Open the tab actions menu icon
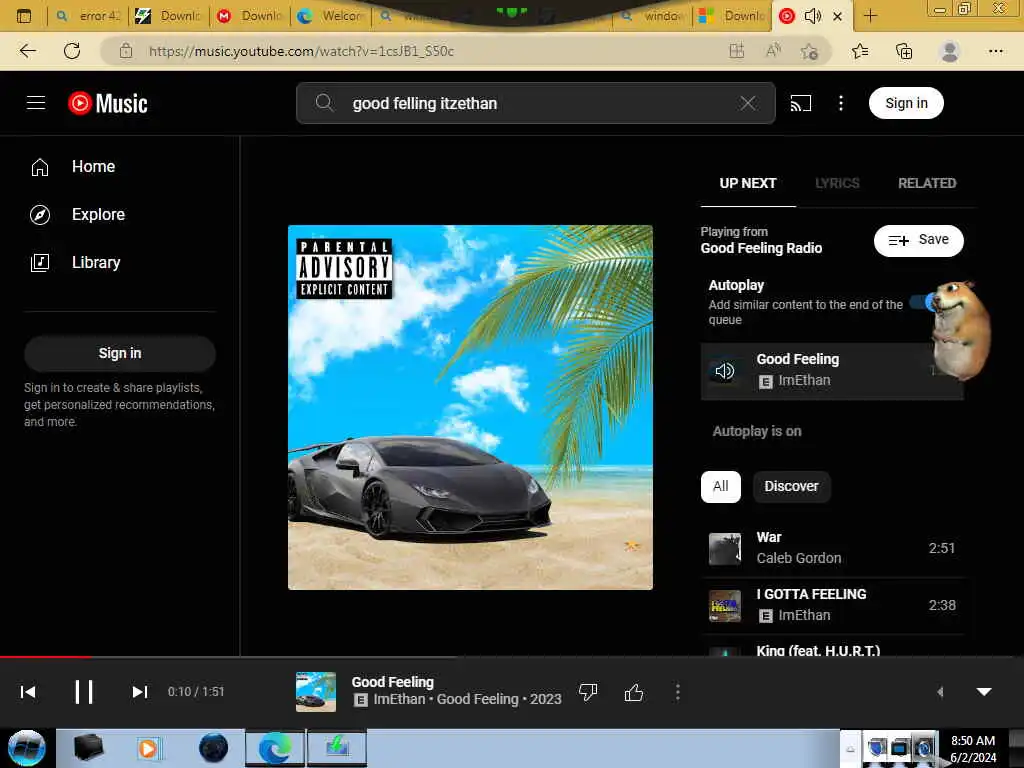Screen dimensions: 1024x768 [24, 16]
